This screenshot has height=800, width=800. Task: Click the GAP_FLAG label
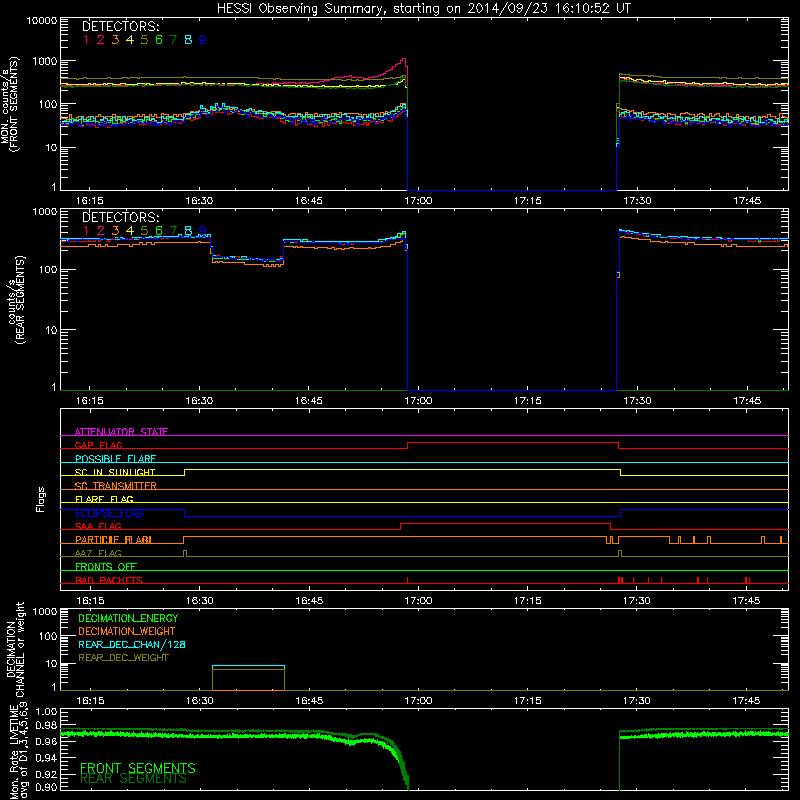(x=98, y=445)
